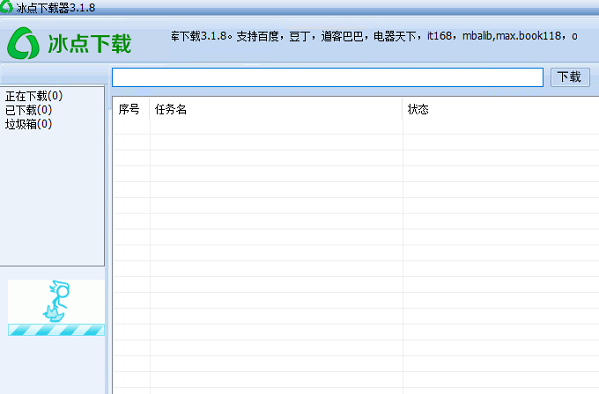
Task: Focus the download URL input field
Action: [327, 78]
